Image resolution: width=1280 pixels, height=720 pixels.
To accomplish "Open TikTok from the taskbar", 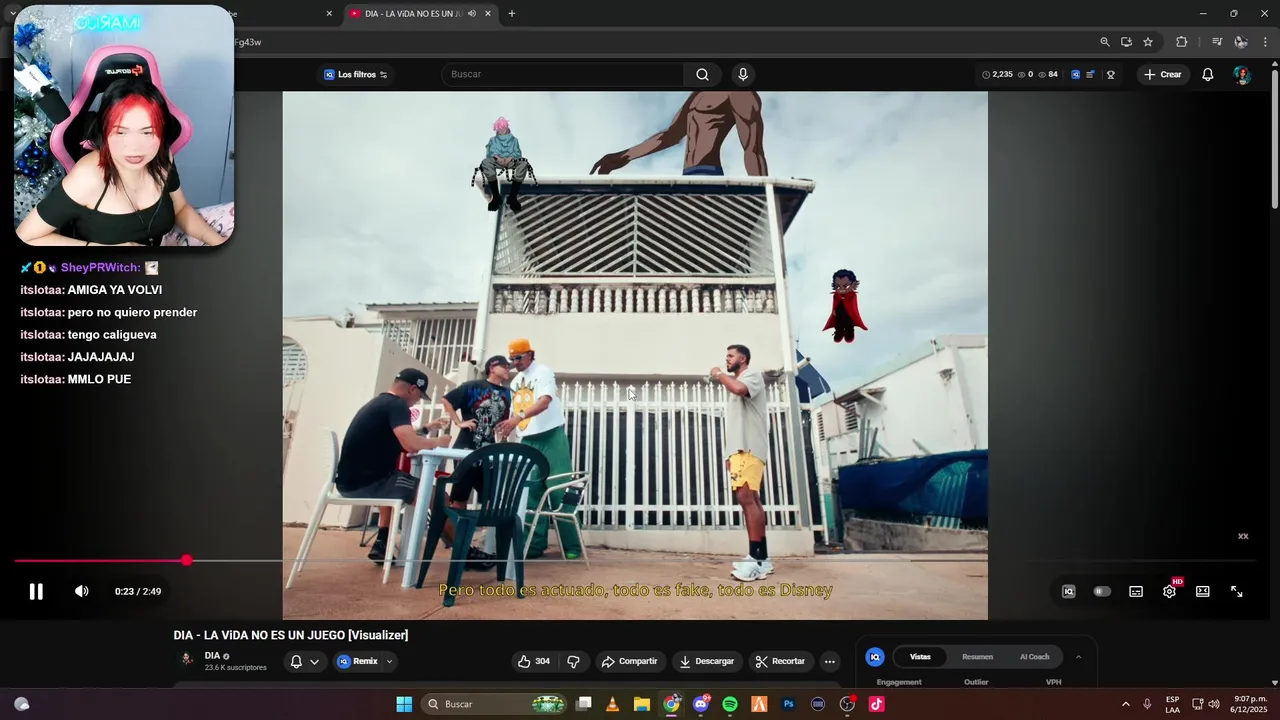I will [x=877, y=704].
